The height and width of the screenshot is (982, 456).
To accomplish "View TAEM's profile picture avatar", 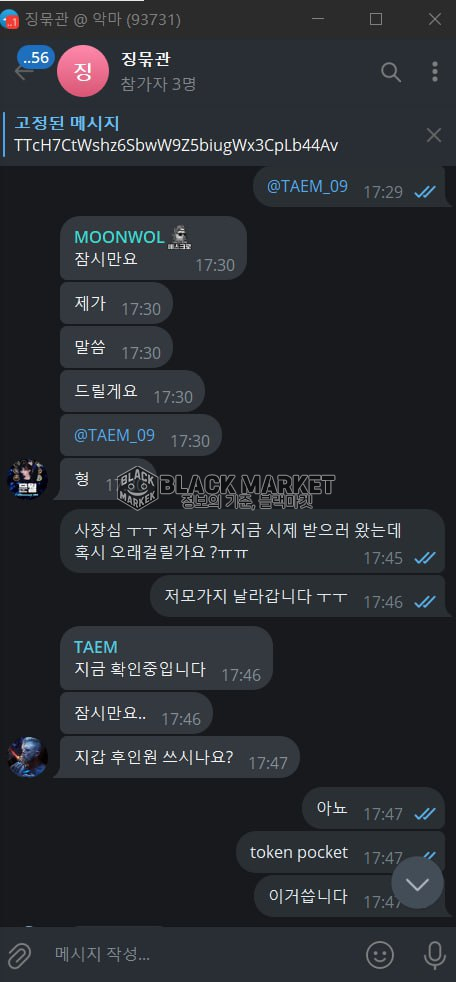I will click(28, 757).
